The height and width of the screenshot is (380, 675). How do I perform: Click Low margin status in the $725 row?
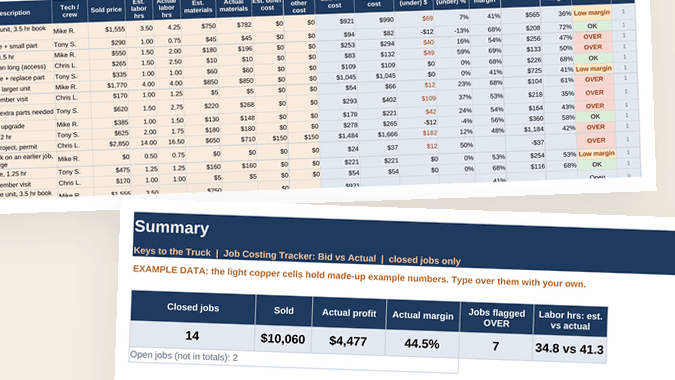coord(594,69)
